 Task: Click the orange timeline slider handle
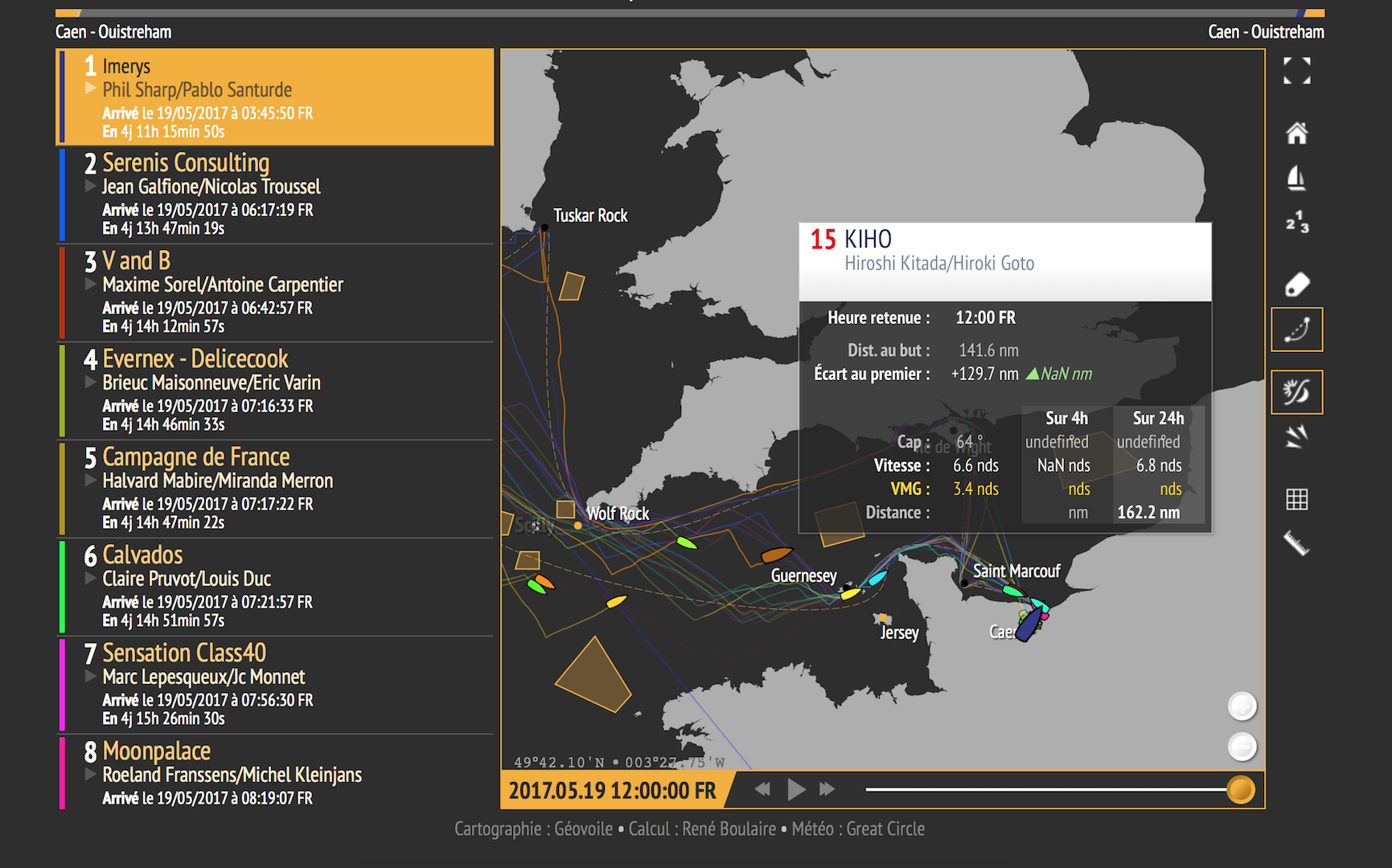[1241, 789]
